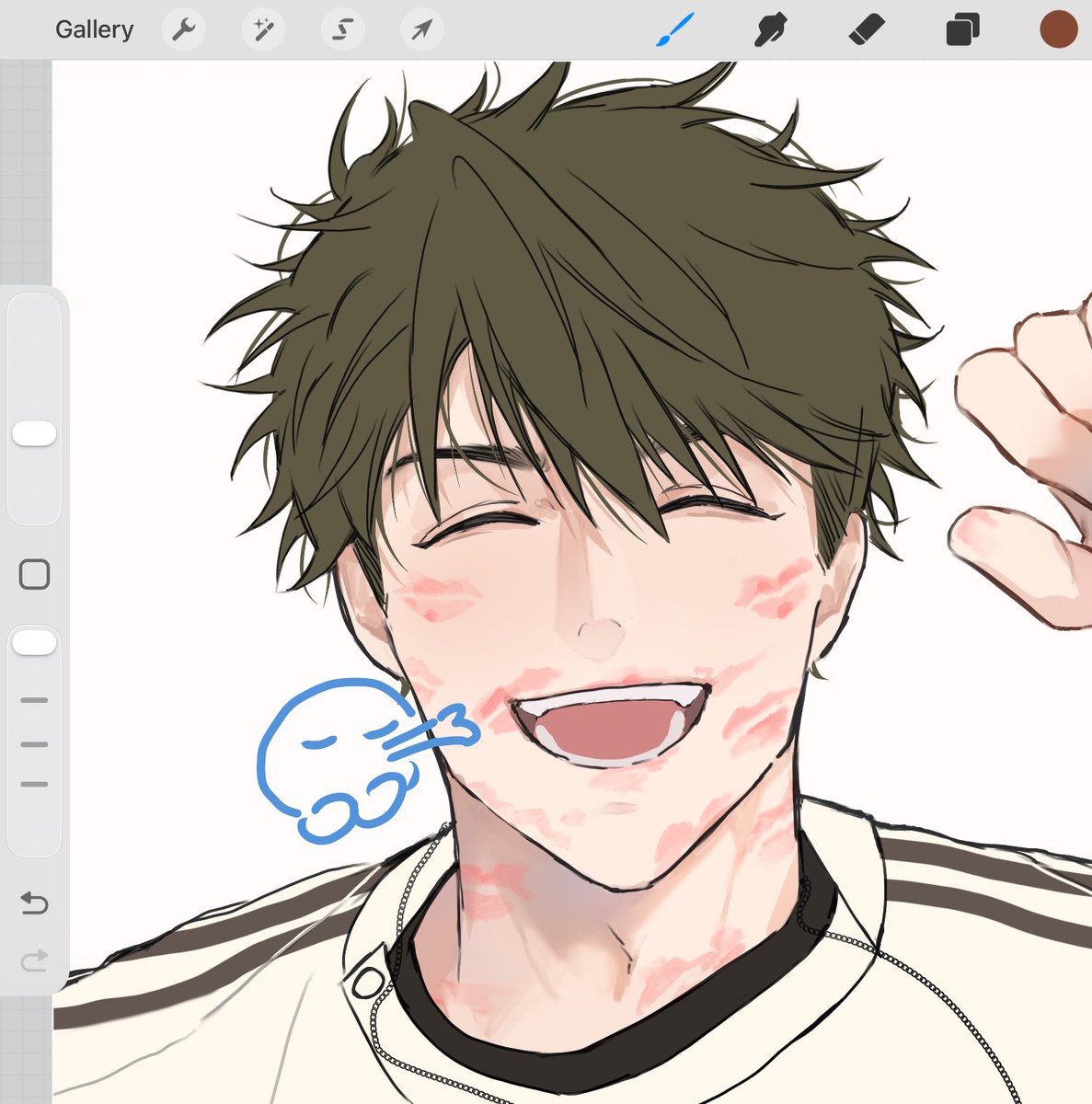Click the brush opacity slider handle
The width and height of the screenshot is (1092, 1104).
coord(34,643)
